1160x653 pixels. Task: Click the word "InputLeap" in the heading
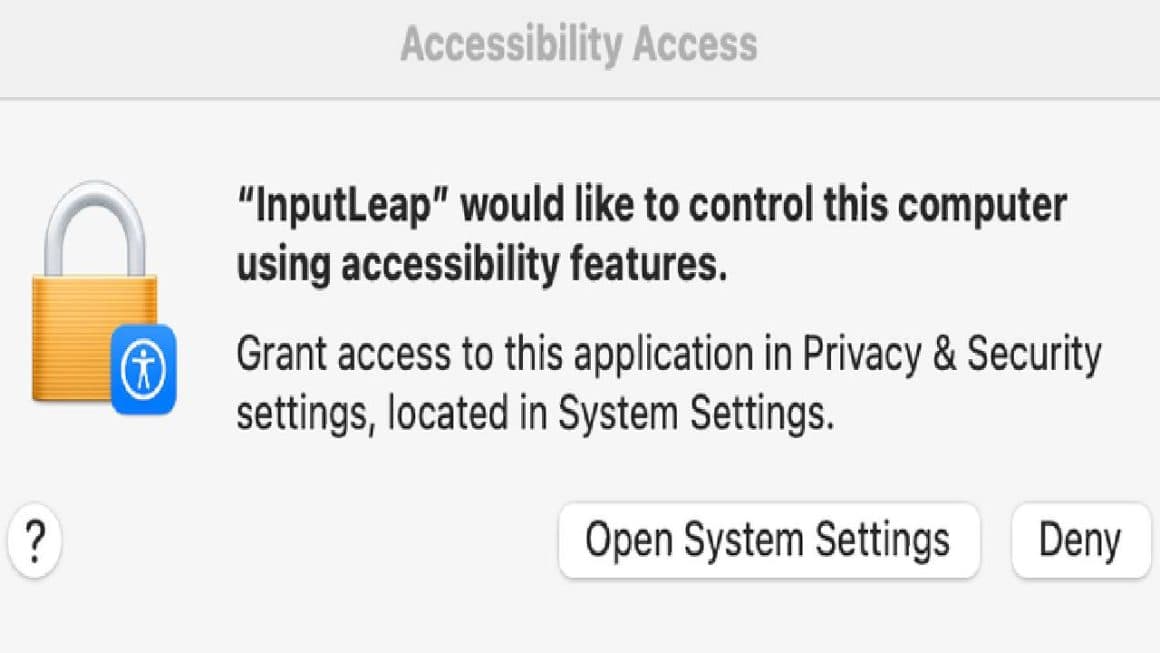tap(343, 206)
